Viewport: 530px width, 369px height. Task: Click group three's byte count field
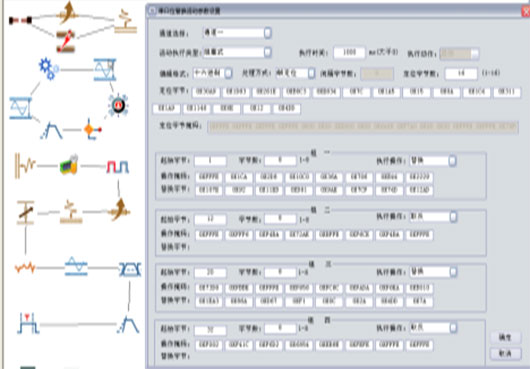coord(280,272)
